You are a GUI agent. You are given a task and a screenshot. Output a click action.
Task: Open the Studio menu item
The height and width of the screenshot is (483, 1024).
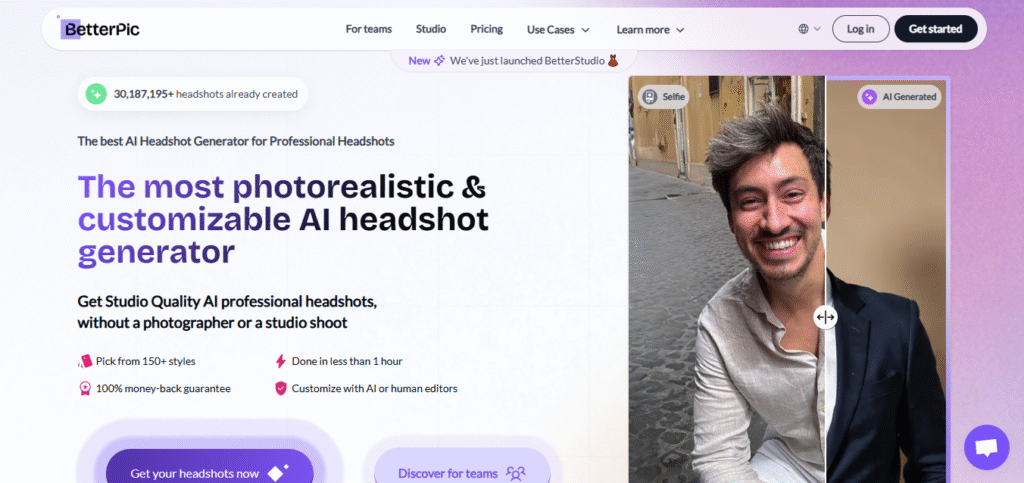coord(430,29)
